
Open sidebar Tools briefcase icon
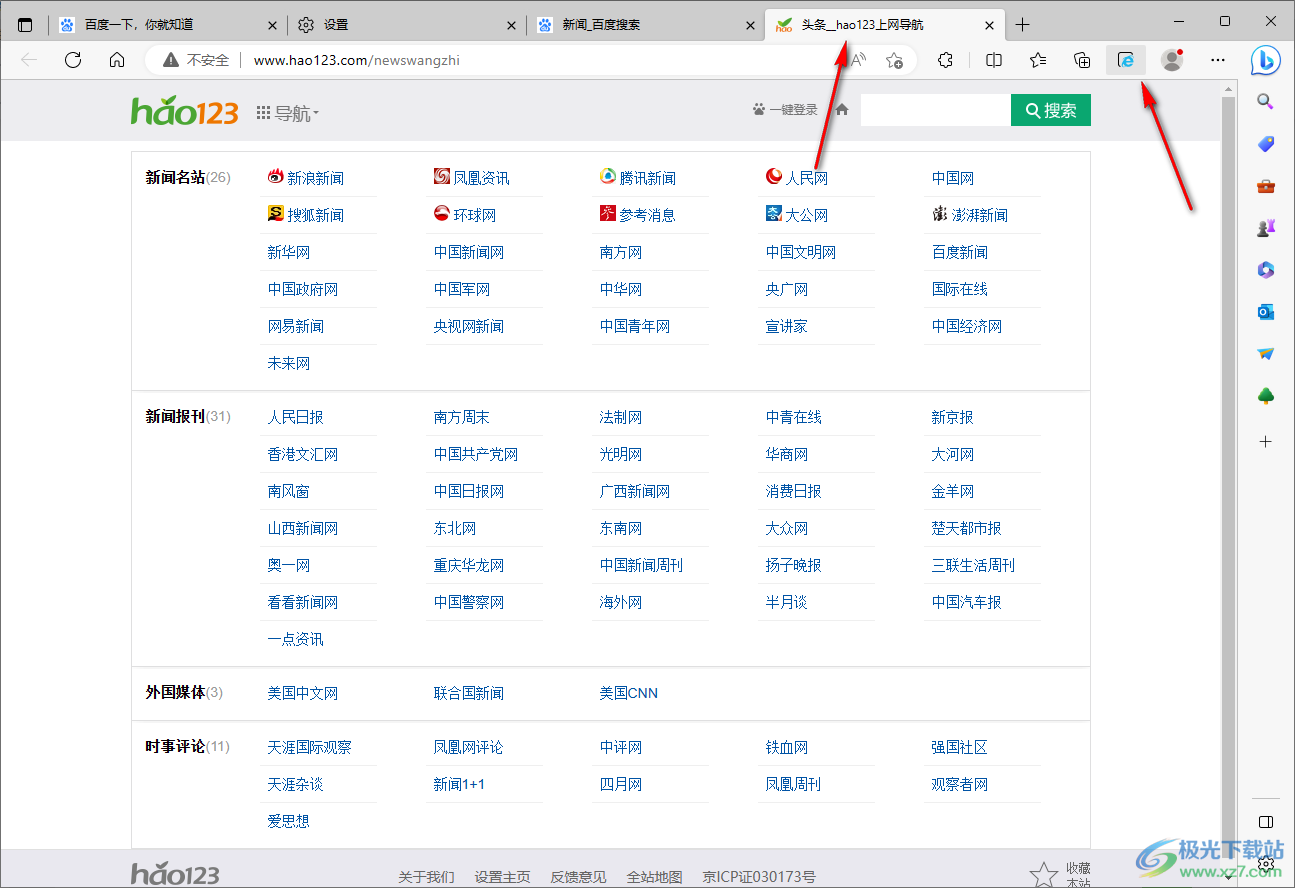(x=1265, y=186)
